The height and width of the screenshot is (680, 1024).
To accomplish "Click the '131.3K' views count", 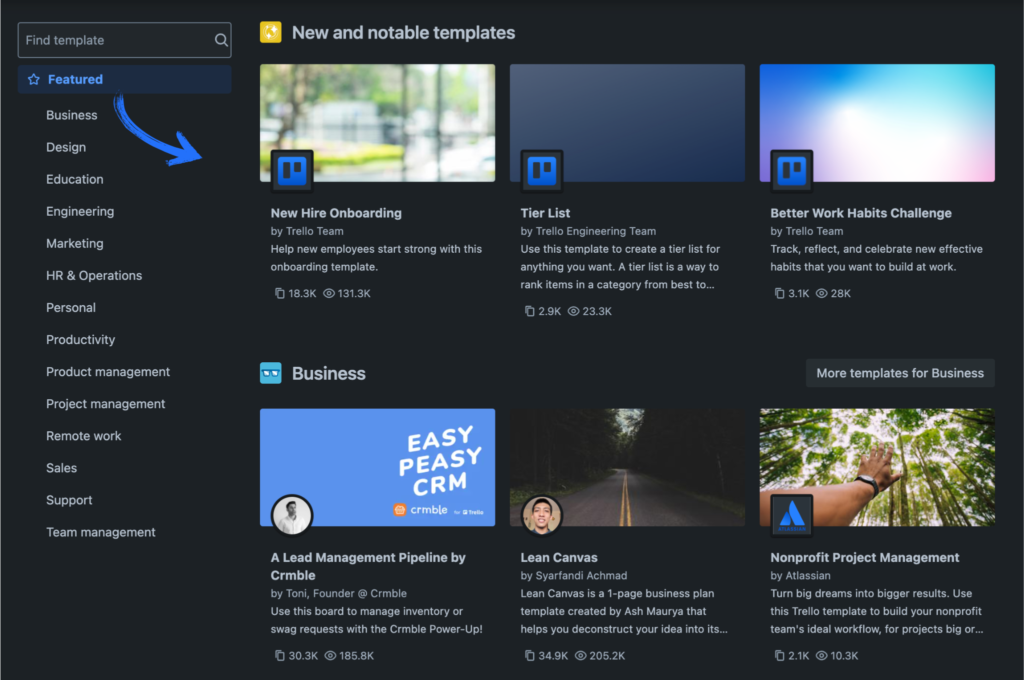I will click(354, 293).
